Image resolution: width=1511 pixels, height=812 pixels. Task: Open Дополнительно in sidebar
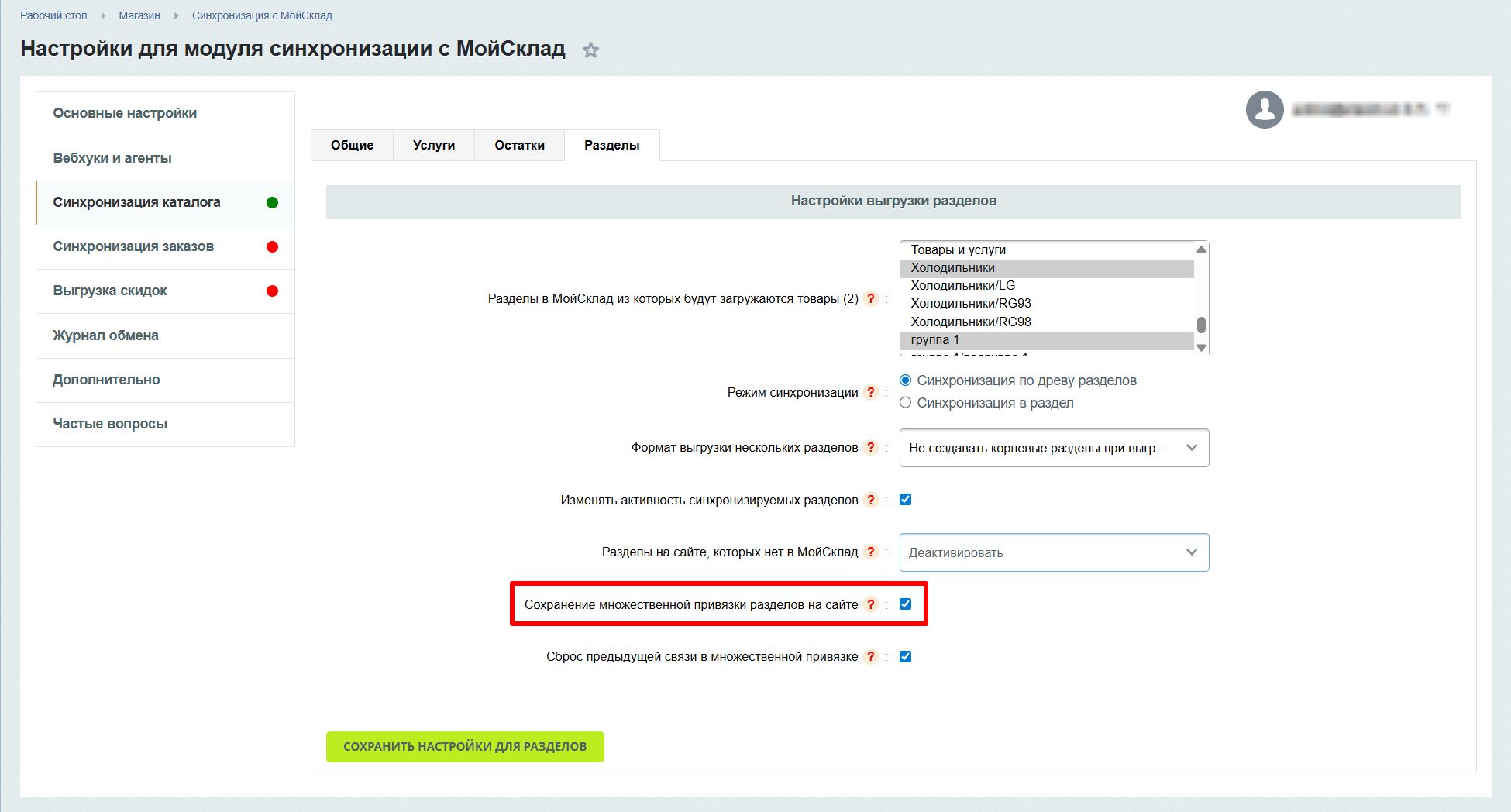pyautogui.click(x=165, y=380)
